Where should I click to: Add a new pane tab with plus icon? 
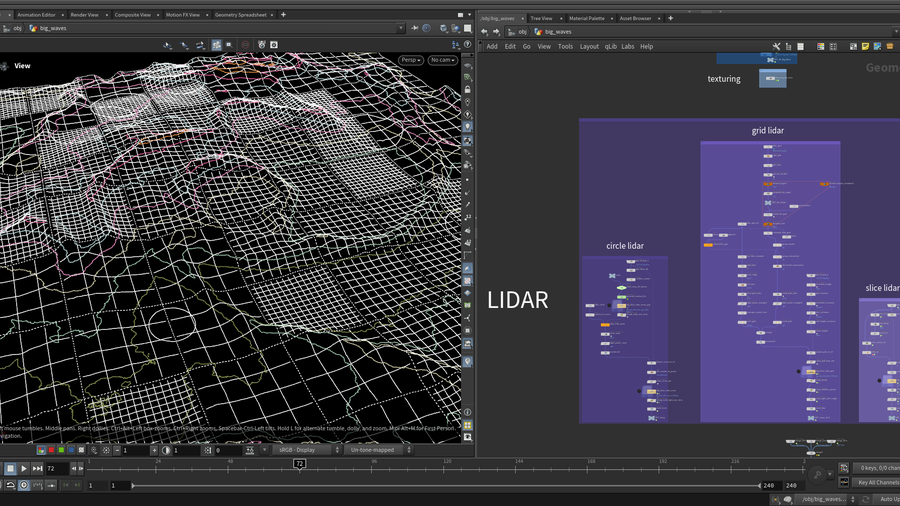pyautogui.click(x=283, y=15)
